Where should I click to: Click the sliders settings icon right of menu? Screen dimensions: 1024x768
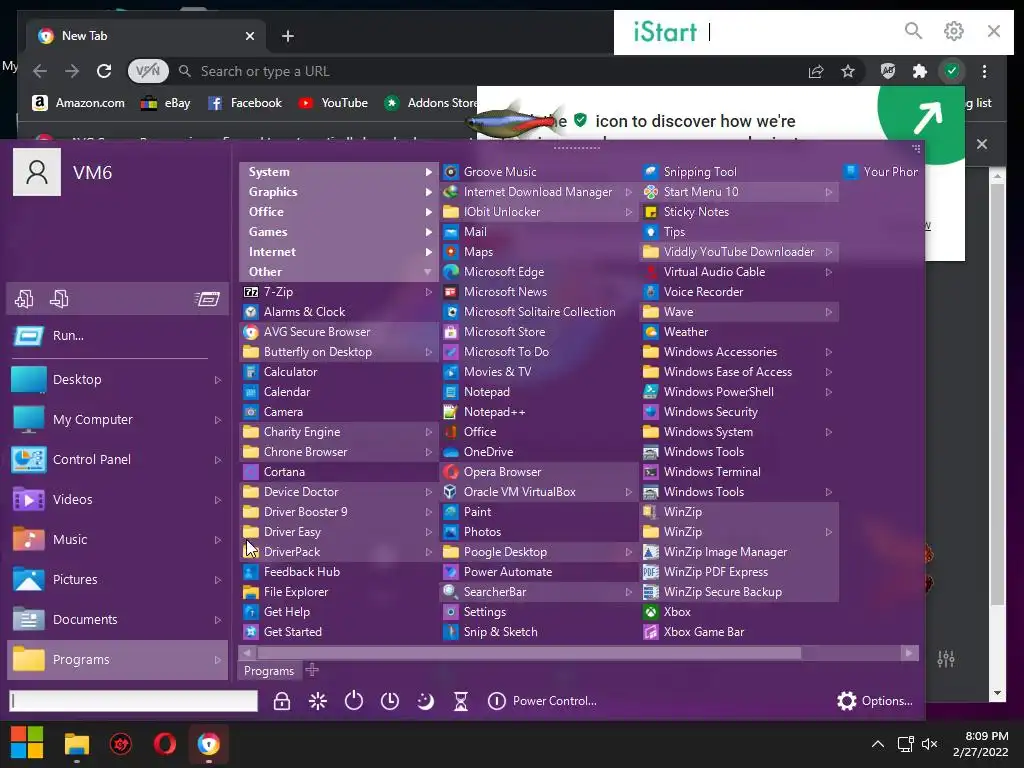(946, 659)
